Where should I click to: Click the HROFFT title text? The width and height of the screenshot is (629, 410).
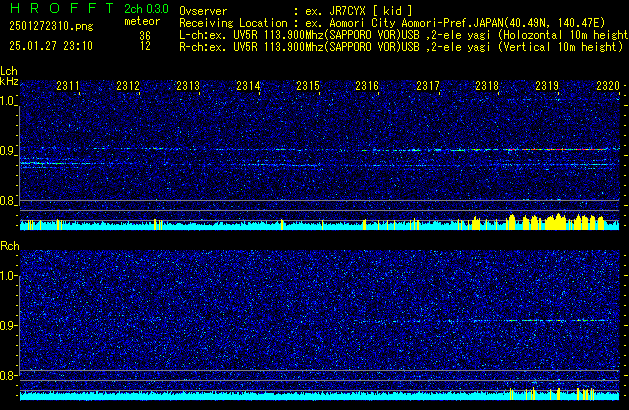tap(62, 8)
